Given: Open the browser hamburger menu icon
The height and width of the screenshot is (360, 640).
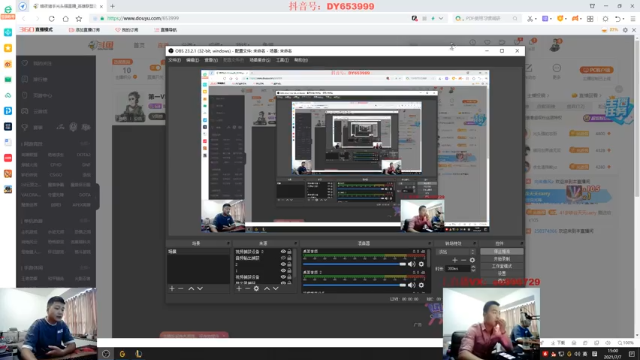Looking at the screenshot, I should 633,18.
